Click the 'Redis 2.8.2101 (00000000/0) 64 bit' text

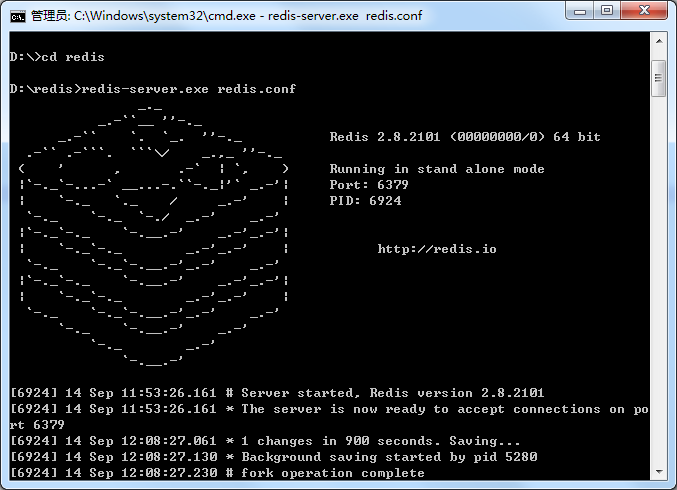pyautogui.click(x=465, y=137)
